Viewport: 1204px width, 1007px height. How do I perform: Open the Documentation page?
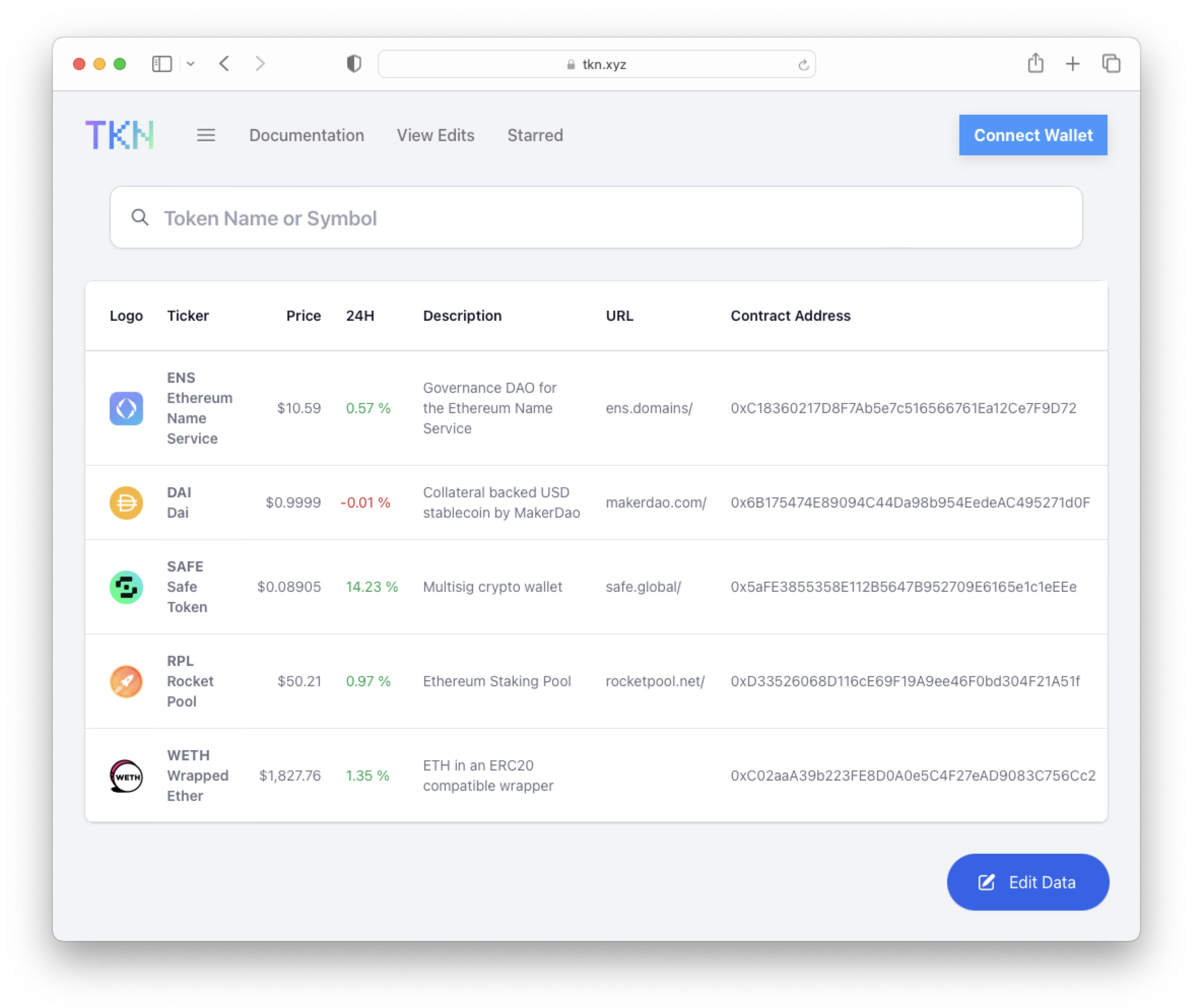[x=307, y=136]
